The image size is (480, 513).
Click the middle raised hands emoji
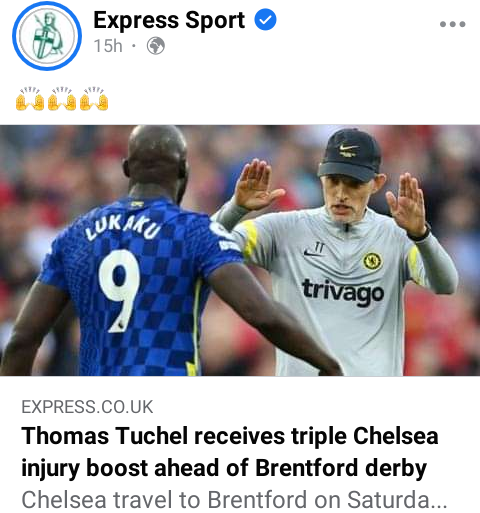pyautogui.click(x=62, y=99)
